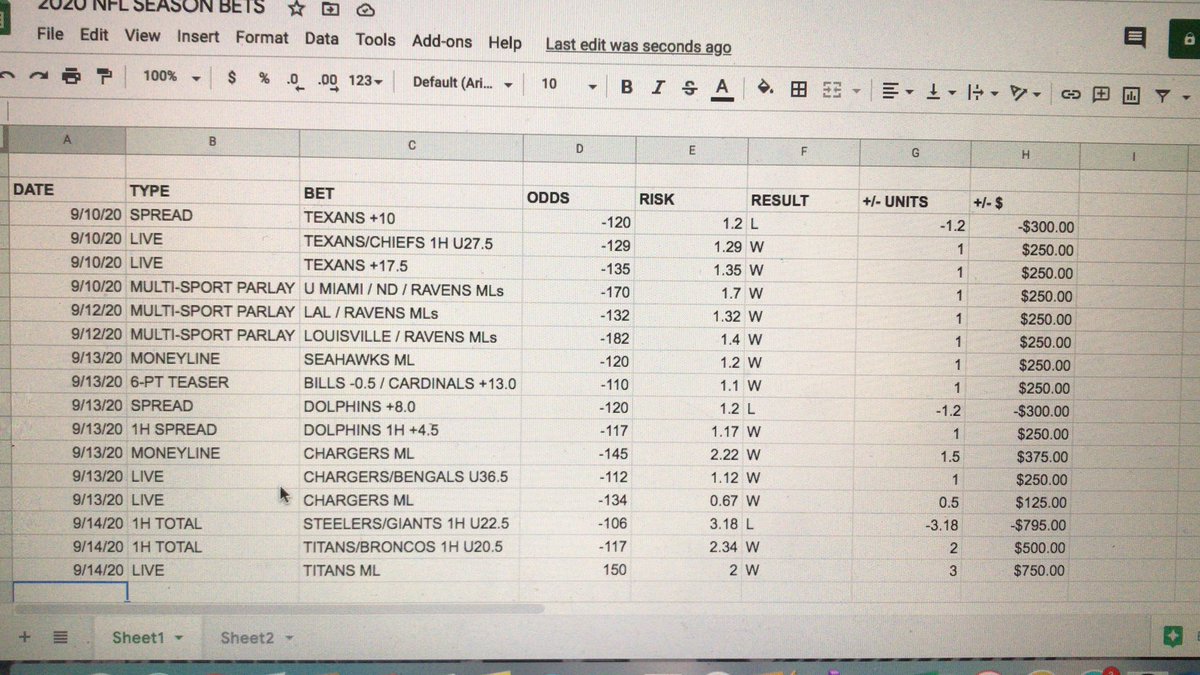Click the redo arrow in toolbar
1200x675 pixels.
pyautogui.click(x=39, y=76)
